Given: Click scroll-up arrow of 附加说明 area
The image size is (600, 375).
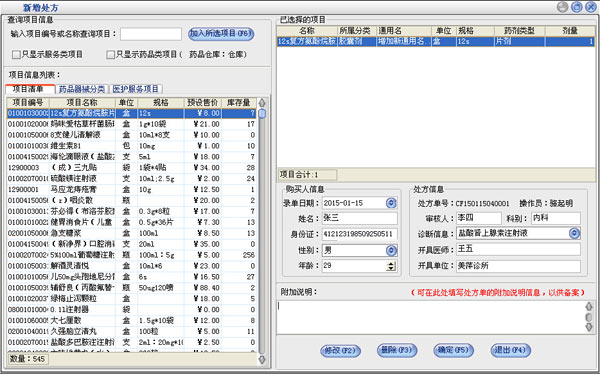Looking at the screenshot, I should pyautogui.click(x=589, y=306).
